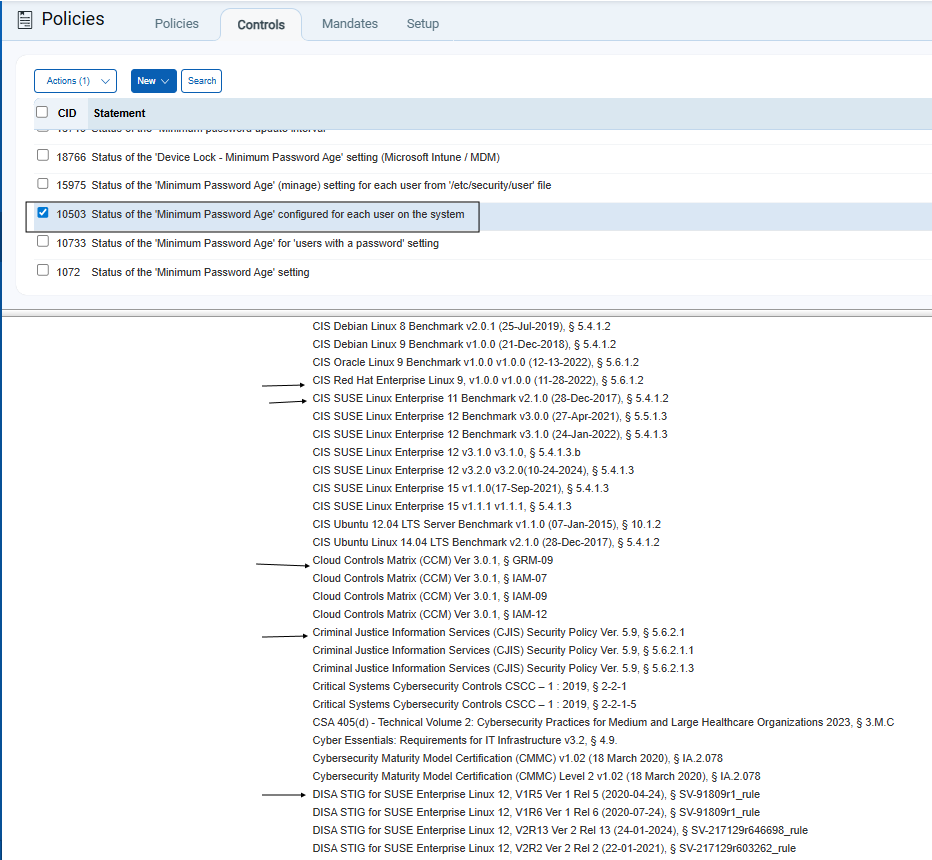Viewport: 932px width, 860px height.
Task: Click SUSE Linux Enterprise 12 Benchmark v3.0.0 entry
Action: pos(490,417)
